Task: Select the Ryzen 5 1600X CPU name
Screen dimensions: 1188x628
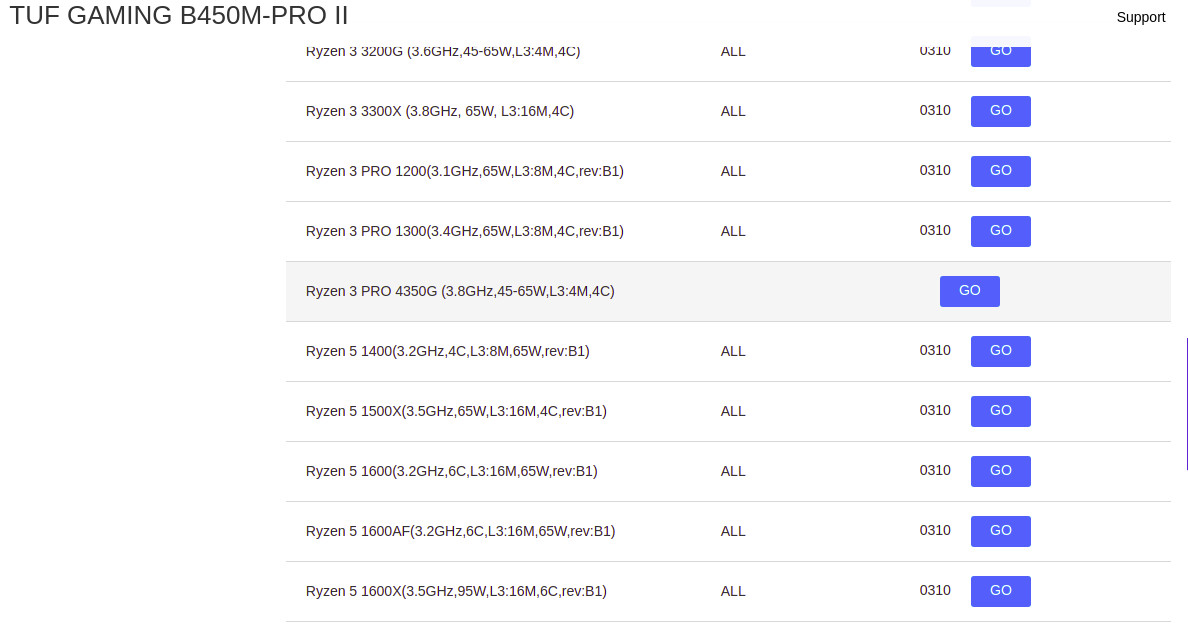Action: pos(456,590)
